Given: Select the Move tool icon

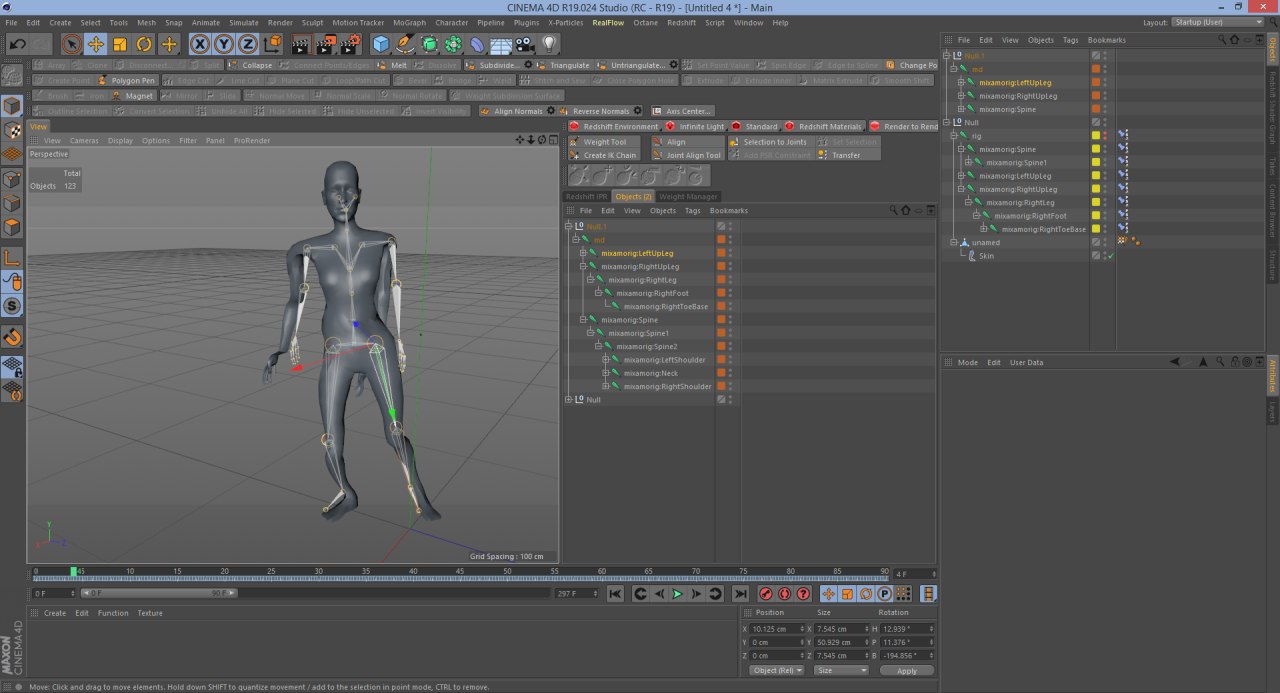Looking at the screenshot, I should (96, 44).
